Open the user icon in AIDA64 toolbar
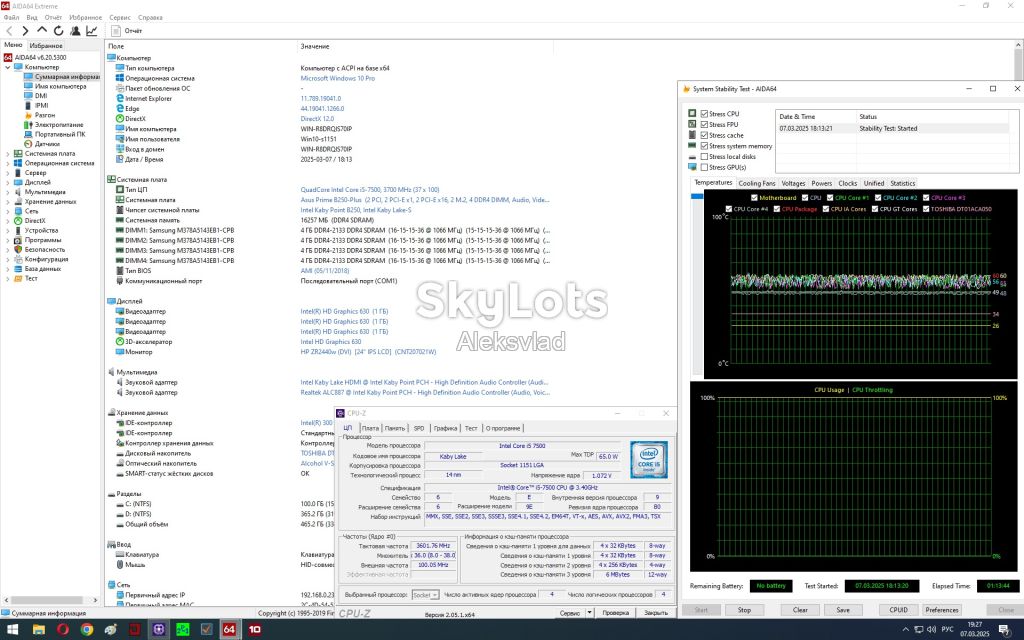This screenshot has width=1024, height=640. tap(75, 31)
